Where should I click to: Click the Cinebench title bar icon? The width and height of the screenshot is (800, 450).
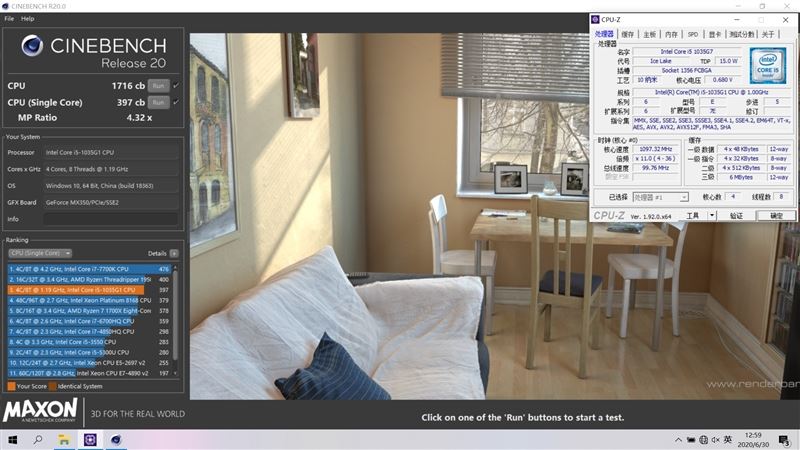pos(5,6)
